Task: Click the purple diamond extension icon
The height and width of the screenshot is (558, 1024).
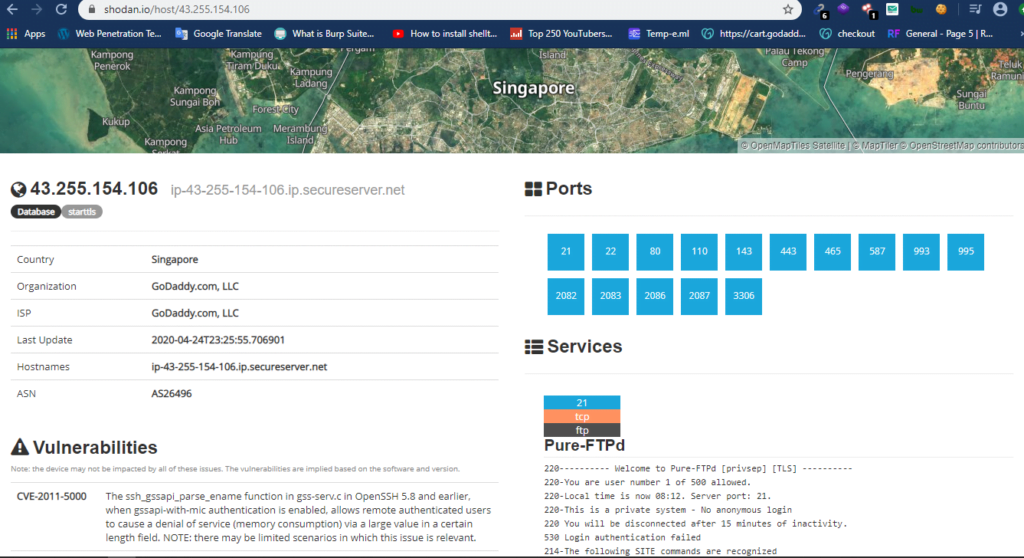Action: tap(844, 9)
